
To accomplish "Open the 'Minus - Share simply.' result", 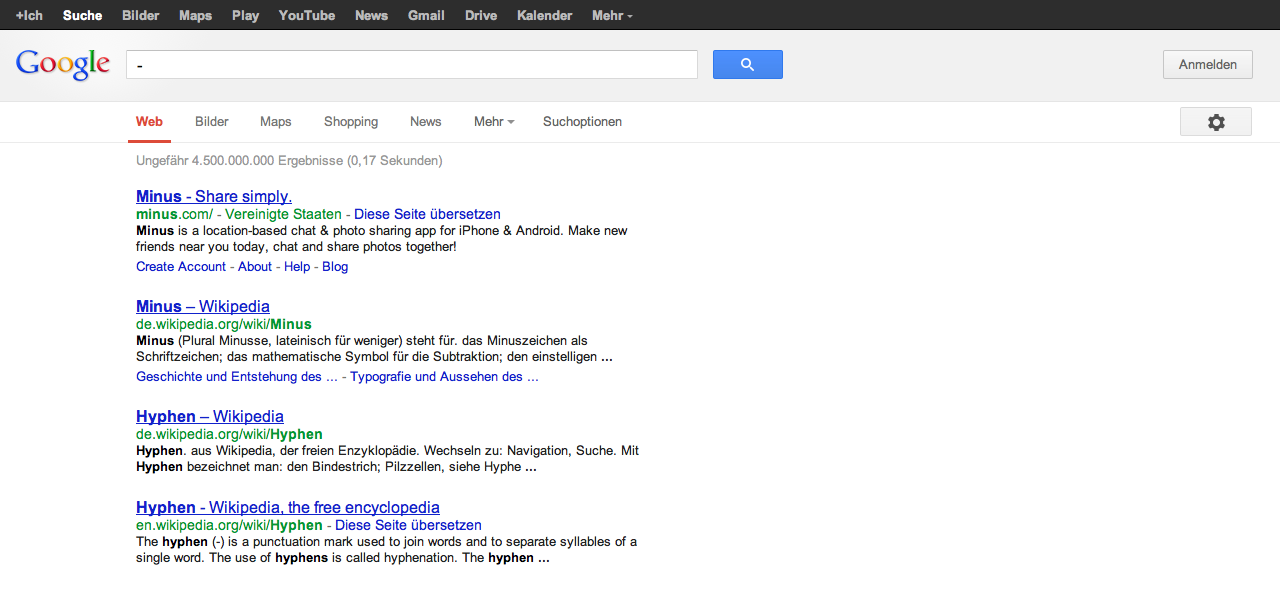I will (x=213, y=196).
